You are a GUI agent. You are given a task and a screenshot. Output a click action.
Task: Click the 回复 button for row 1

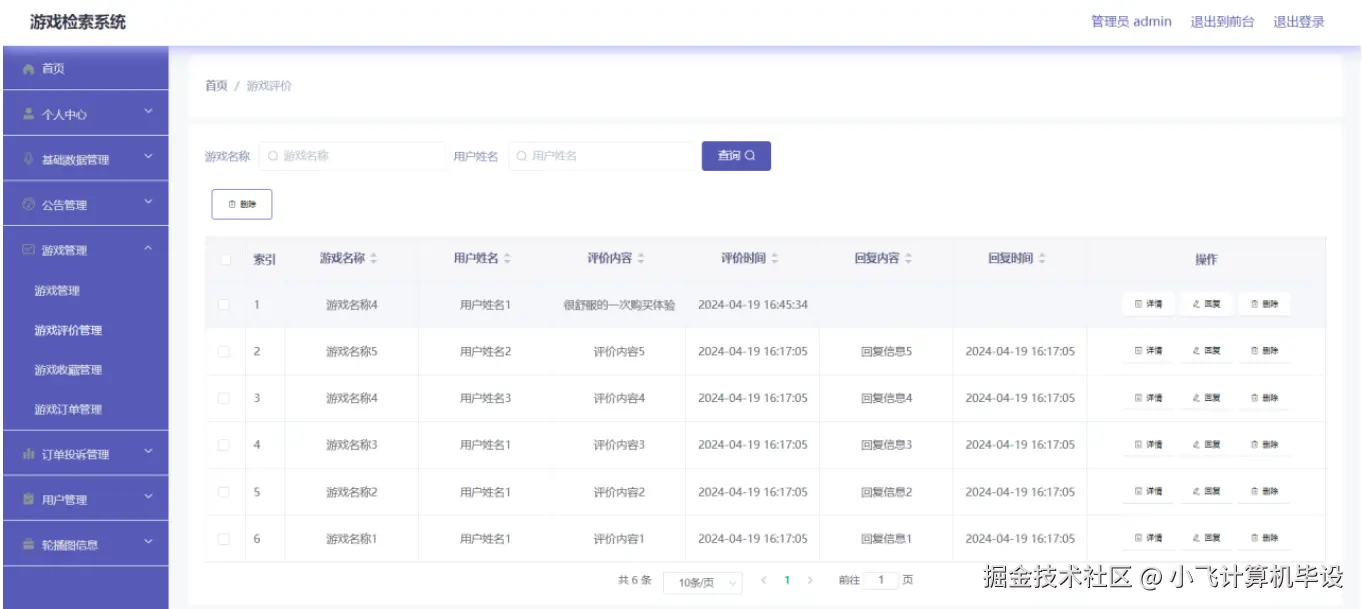(1207, 304)
